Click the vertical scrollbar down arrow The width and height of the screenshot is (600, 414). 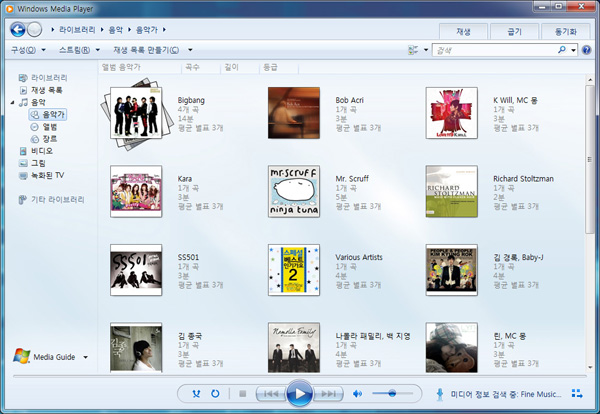[x=590, y=368]
